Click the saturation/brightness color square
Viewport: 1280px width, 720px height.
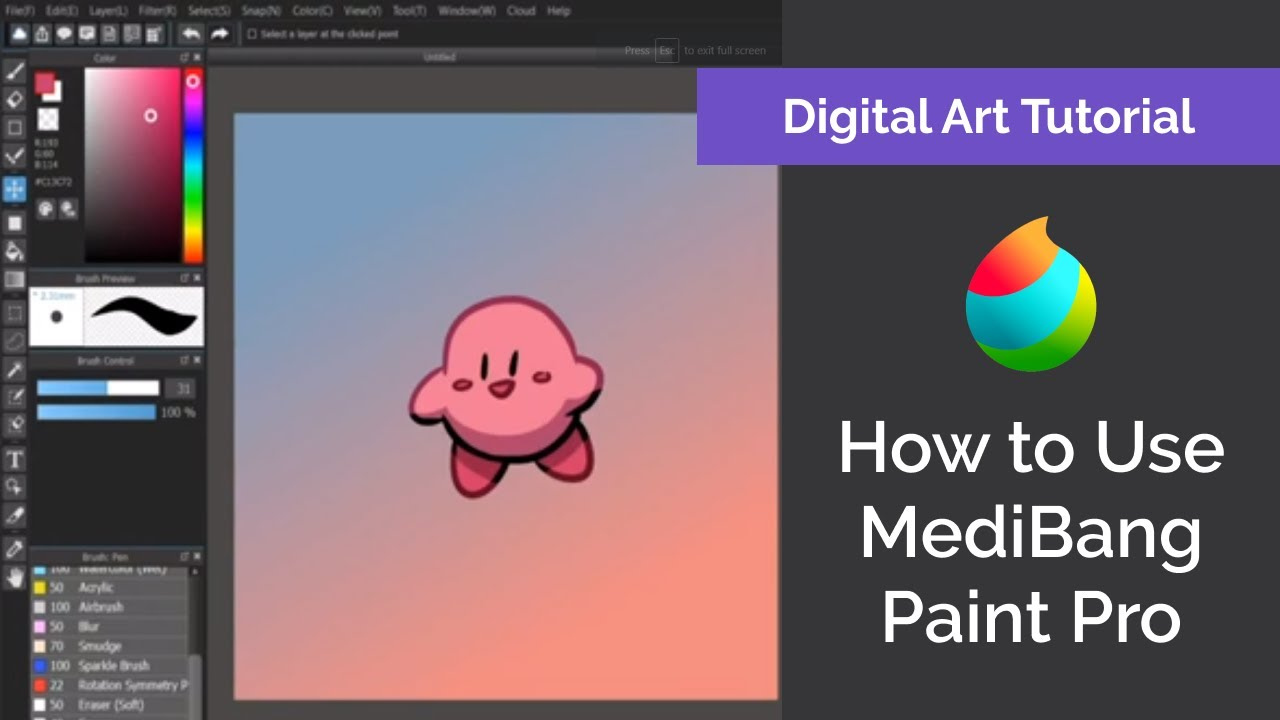(x=132, y=166)
